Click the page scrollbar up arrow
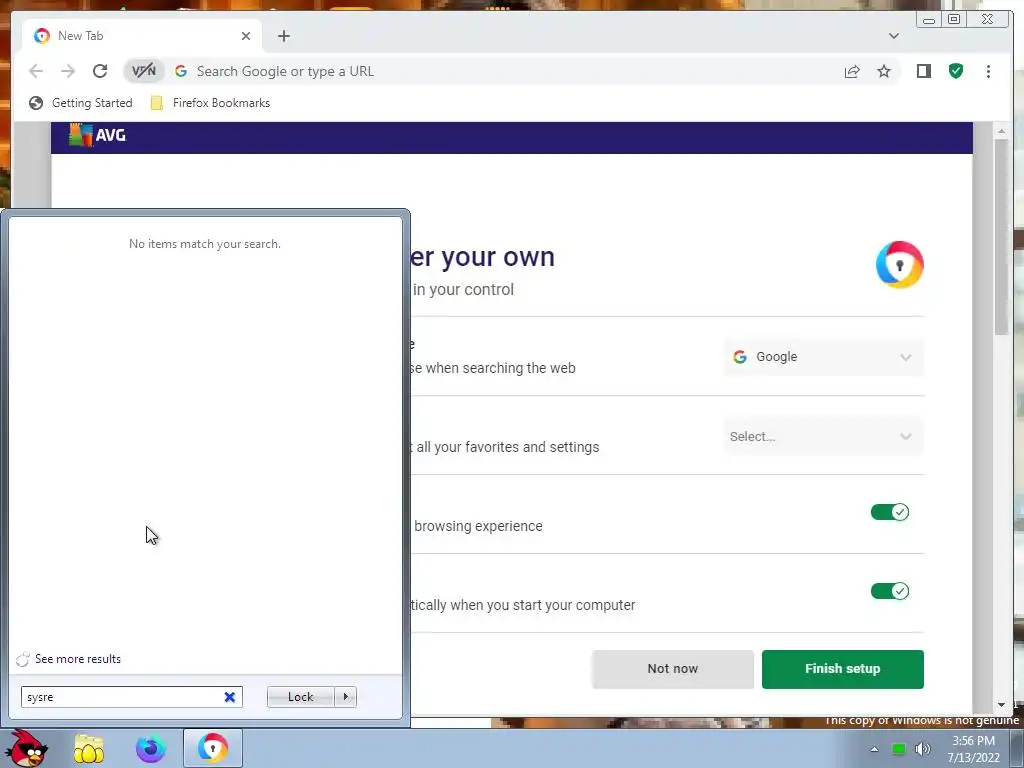This screenshot has height=768, width=1024. (x=1001, y=132)
